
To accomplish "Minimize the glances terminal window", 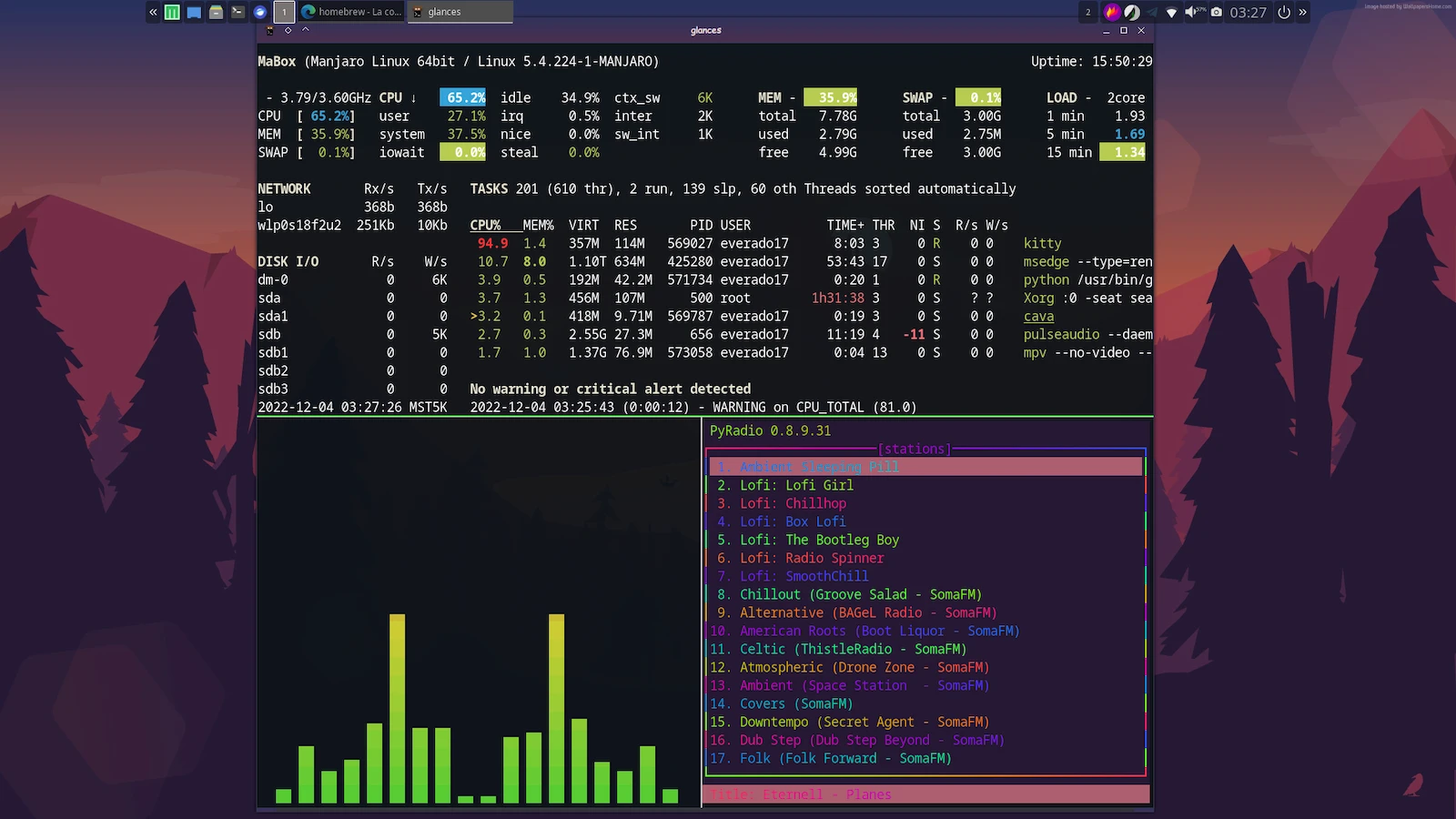I will point(1107,31).
